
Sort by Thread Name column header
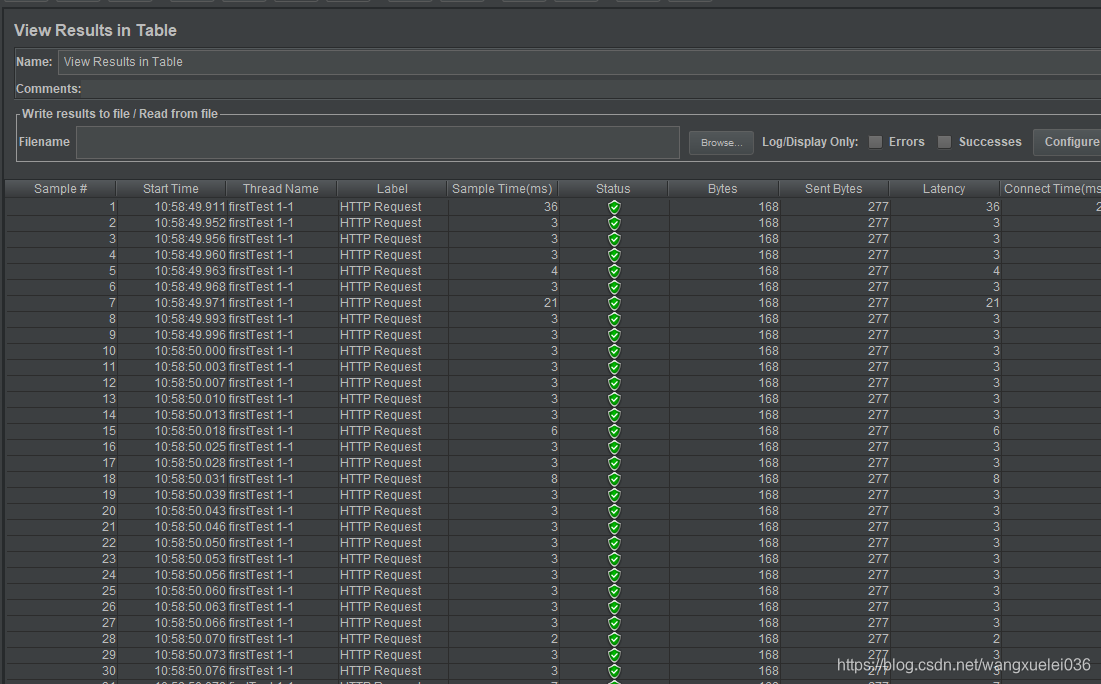pyautogui.click(x=281, y=189)
